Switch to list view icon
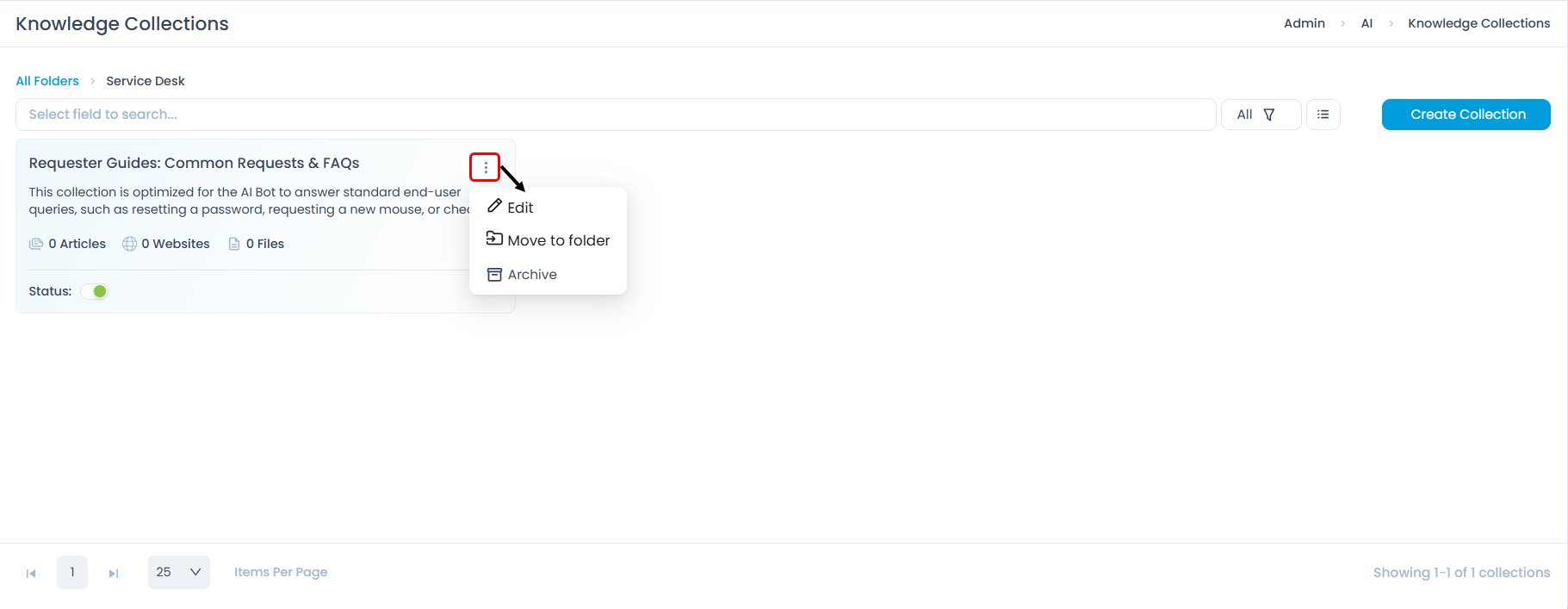 point(1323,115)
